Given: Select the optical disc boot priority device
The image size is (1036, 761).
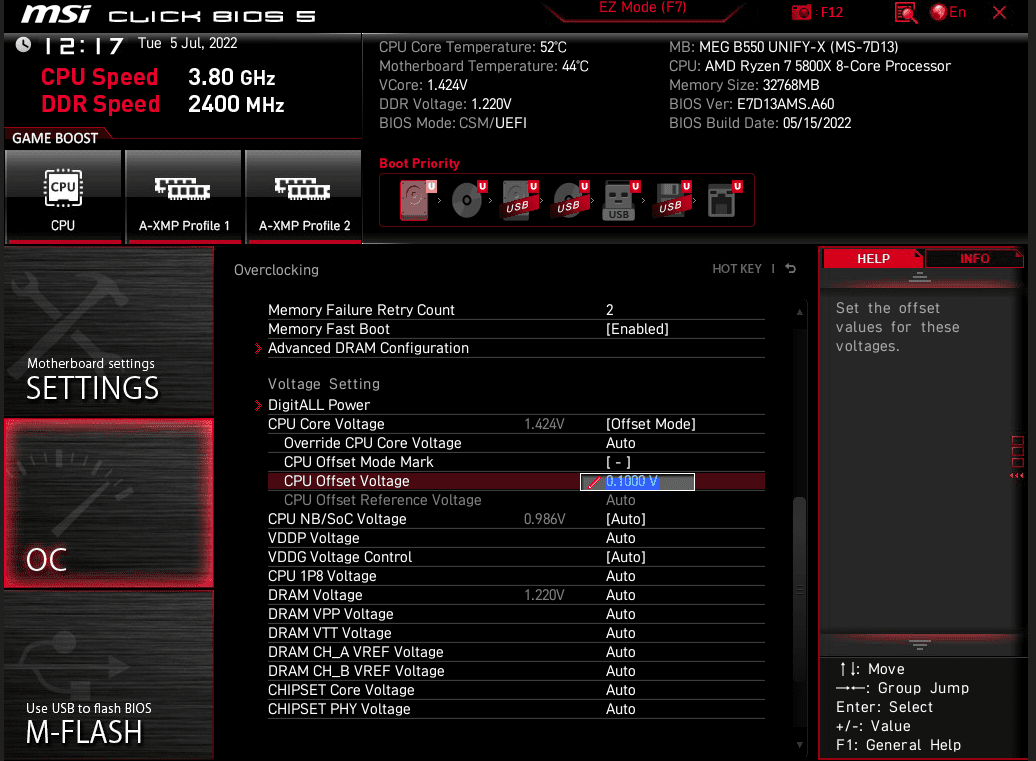Looking at the screenshot, I should coord(468,200).
